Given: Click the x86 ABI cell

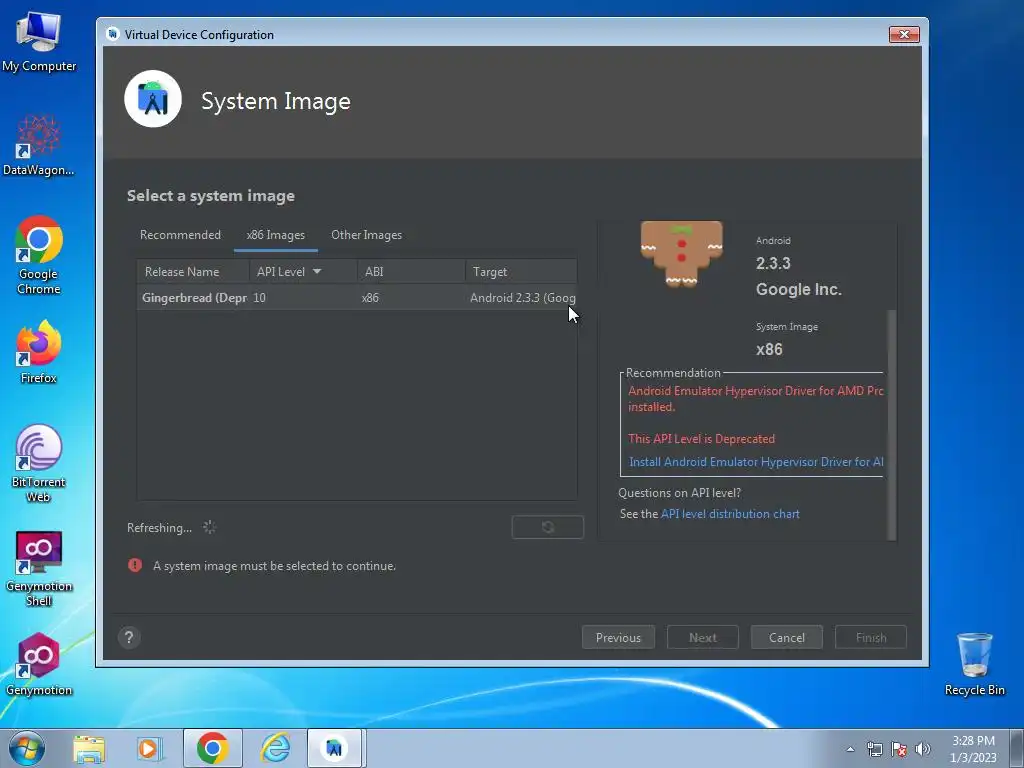Looking at the screenshot, I should tap(411, 298).
